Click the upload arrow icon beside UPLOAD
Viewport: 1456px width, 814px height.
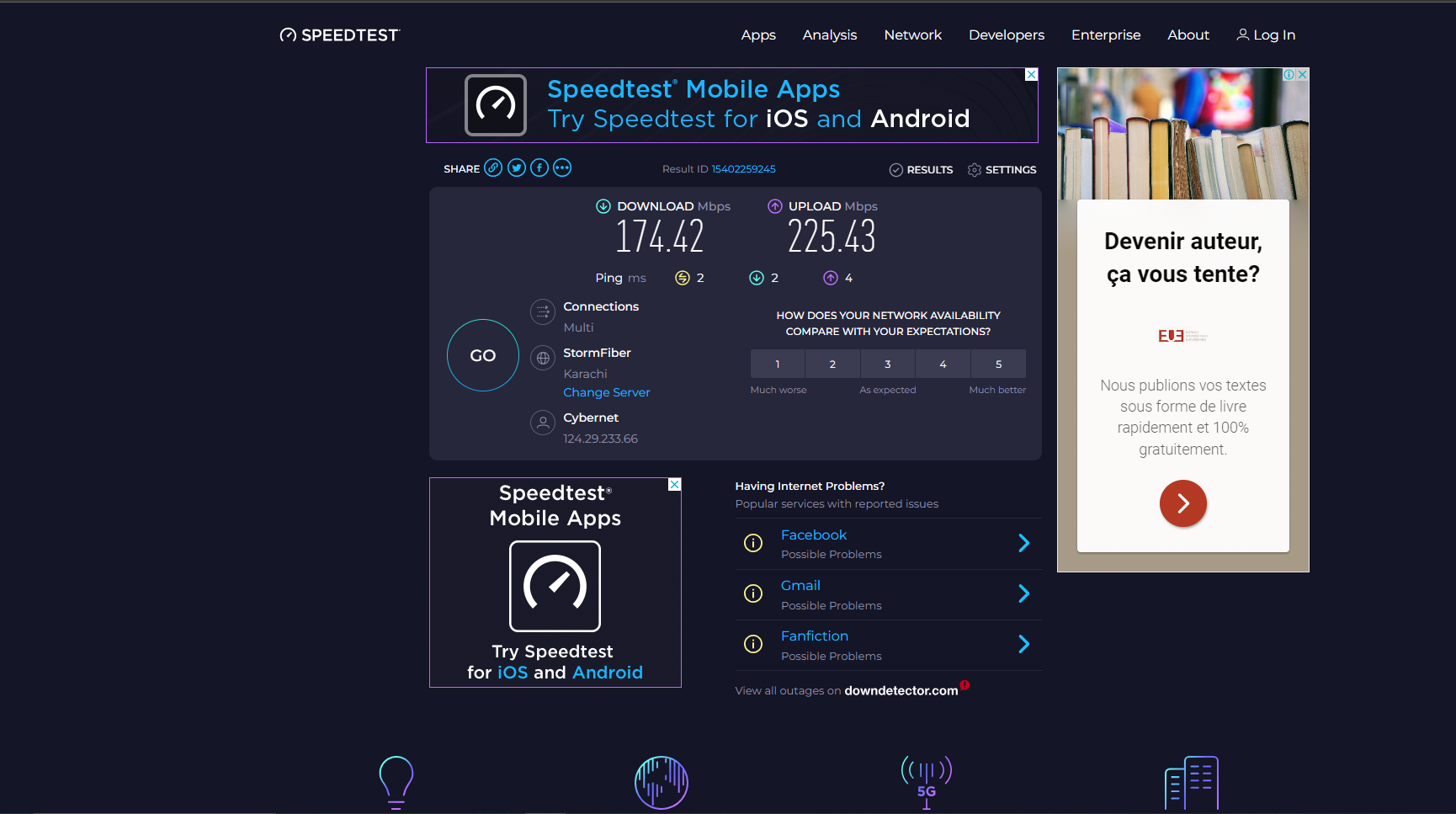(775, 206)
